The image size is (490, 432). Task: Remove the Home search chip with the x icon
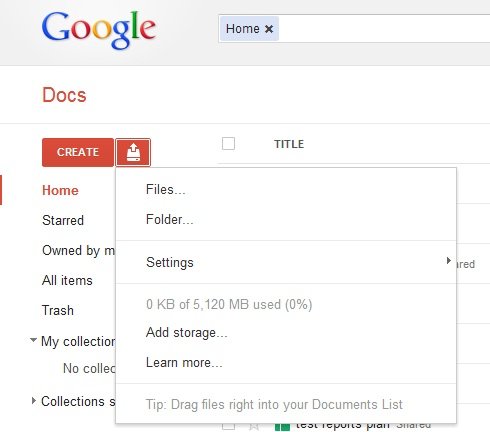pos(269,29)
